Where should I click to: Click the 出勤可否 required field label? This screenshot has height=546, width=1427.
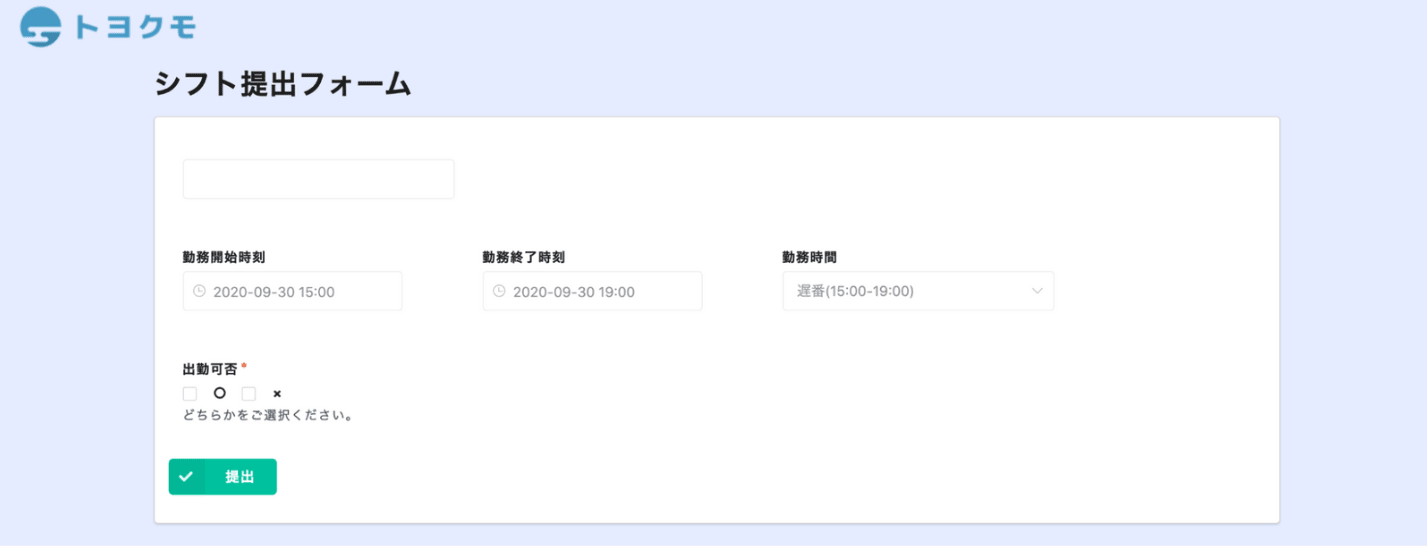(x=210, y=369)
